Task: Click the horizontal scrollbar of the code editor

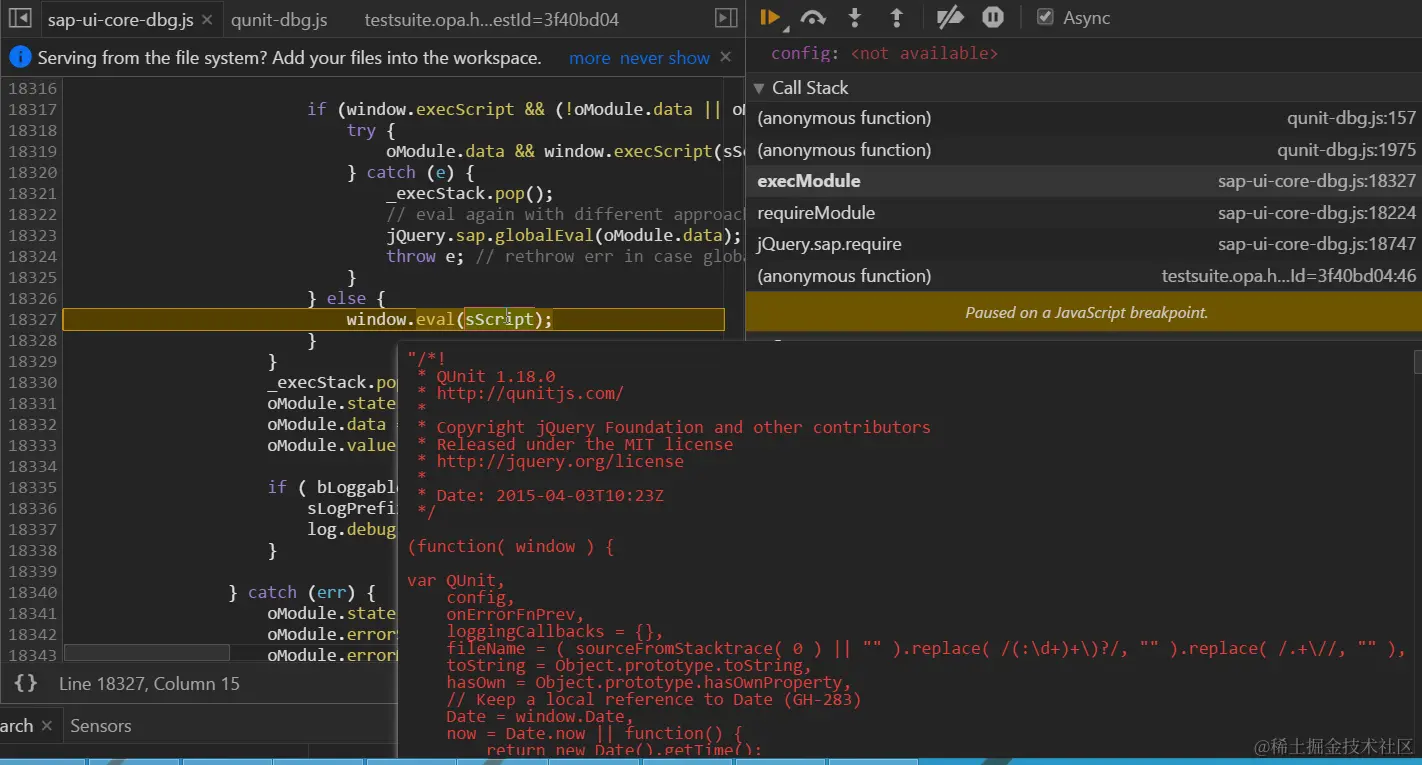Action: click(x=148, y=652)
